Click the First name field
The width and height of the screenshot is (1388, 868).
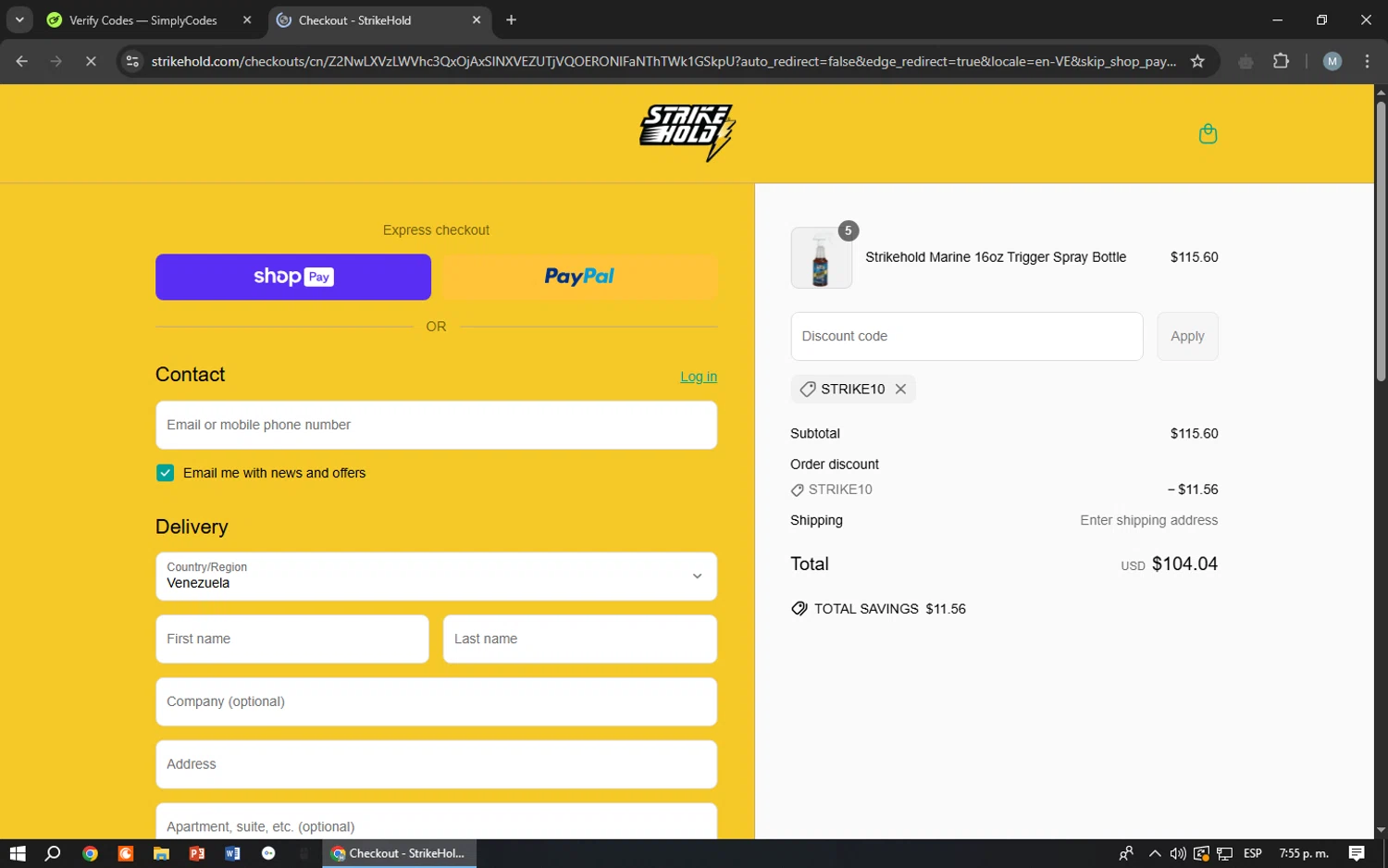292,639
